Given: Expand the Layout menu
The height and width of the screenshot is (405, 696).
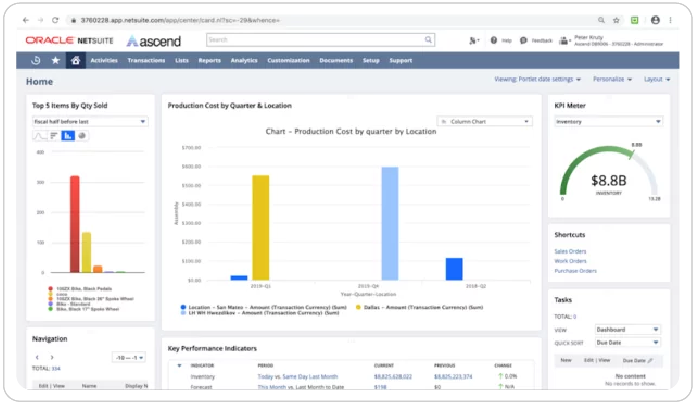Looking at the screenshot, I should 657,79.
